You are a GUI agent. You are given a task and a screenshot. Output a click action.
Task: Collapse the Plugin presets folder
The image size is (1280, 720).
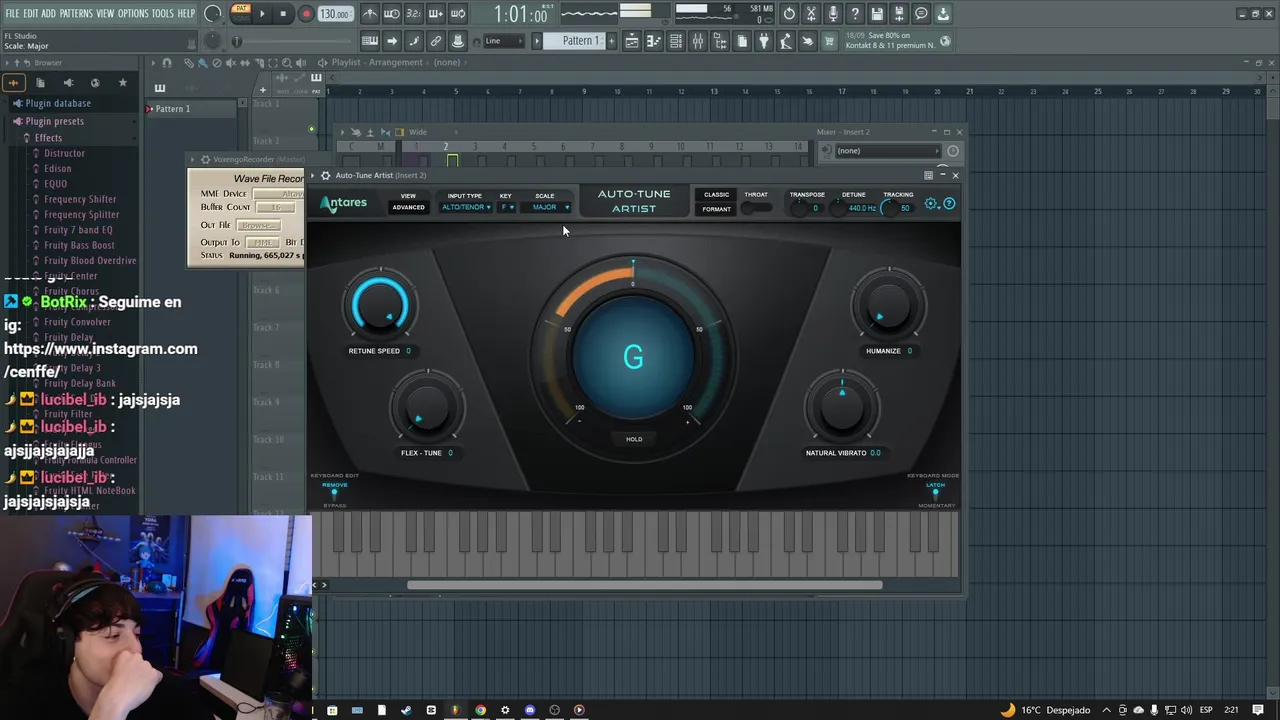pyautogui.click(x=55, y=121)
